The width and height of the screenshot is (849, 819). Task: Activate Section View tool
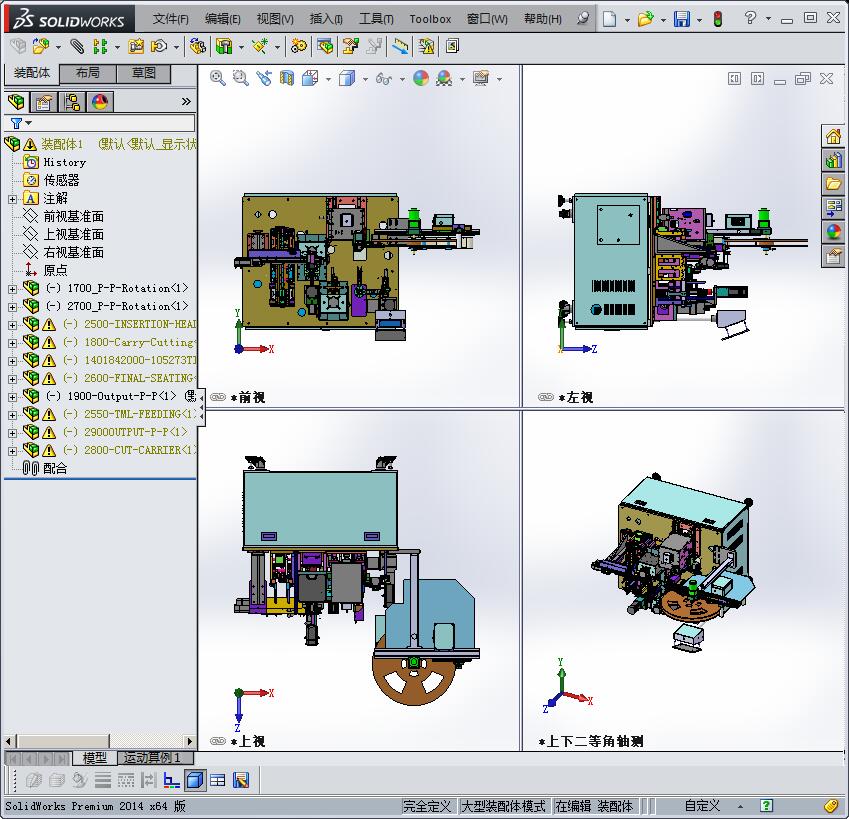pos(287,78)
